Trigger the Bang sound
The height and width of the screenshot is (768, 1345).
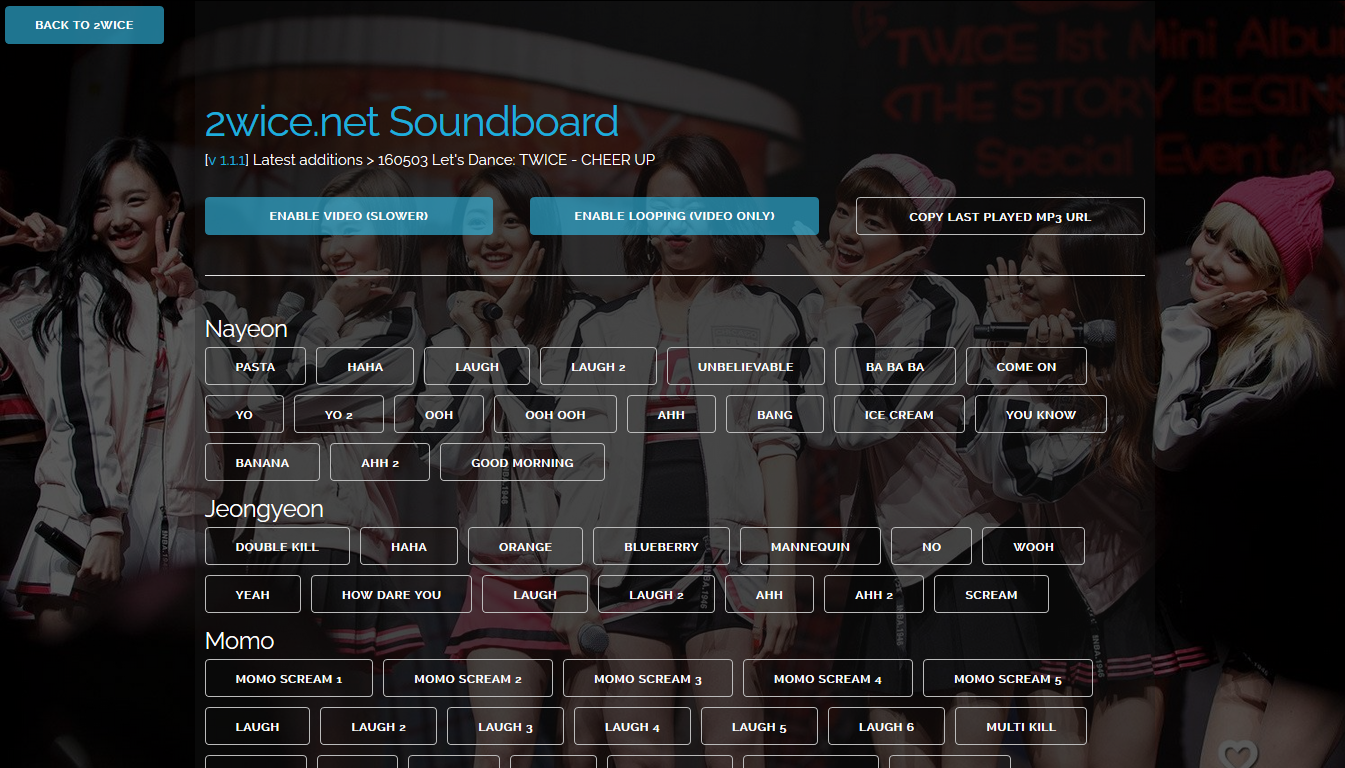pyautogui.click(x=775, y=414)
